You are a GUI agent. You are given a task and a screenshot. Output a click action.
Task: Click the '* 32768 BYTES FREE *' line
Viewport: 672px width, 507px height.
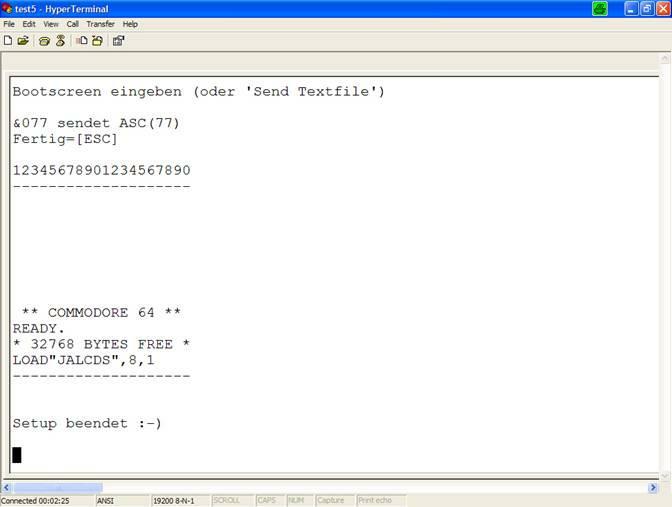click(x=102, y=345)
